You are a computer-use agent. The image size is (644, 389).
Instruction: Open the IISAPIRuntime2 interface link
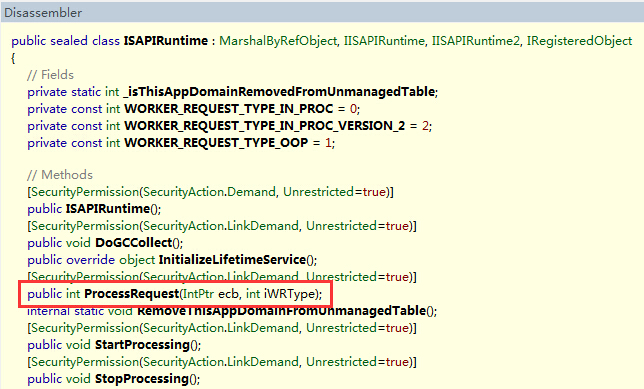[476, 41]
